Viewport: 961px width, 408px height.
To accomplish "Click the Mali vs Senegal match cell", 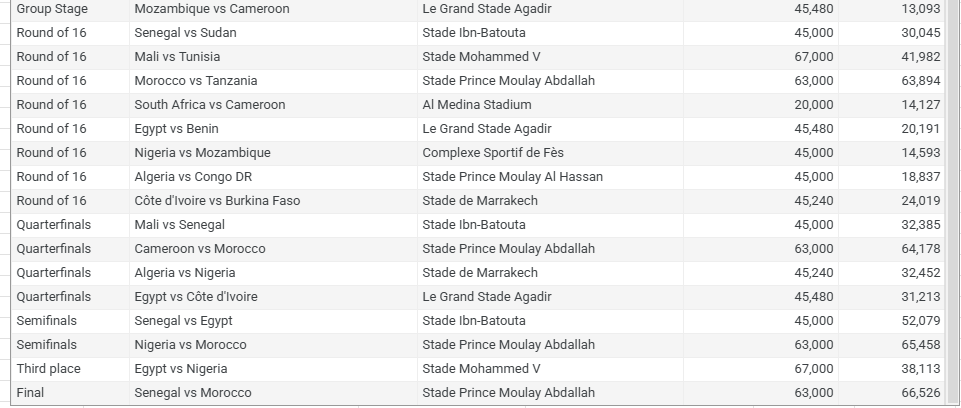I will 180,225.
